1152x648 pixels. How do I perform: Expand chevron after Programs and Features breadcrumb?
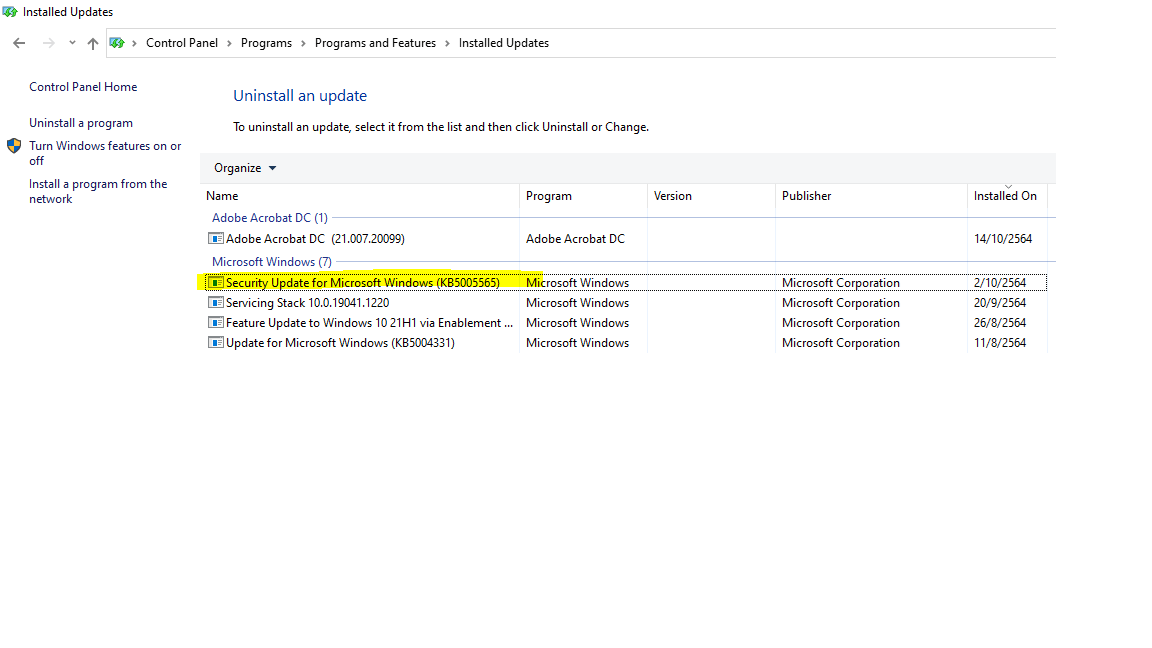[447, 43]
